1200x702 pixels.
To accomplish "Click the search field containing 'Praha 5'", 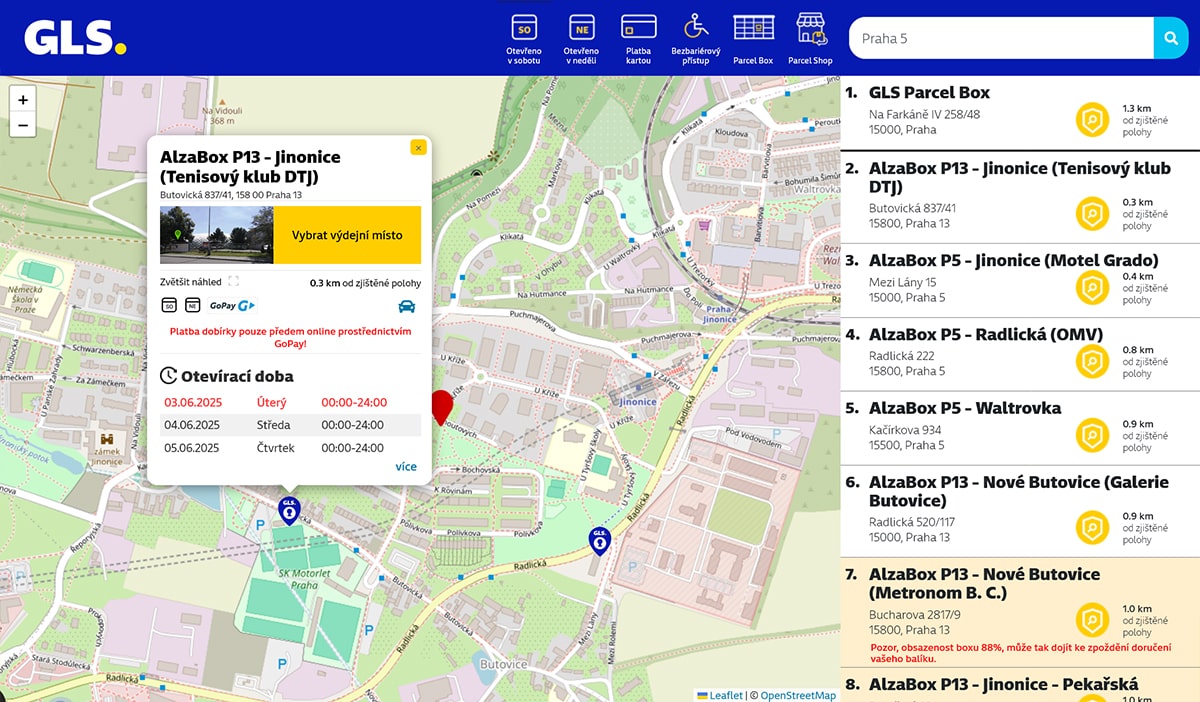I will click(1001, 38).
